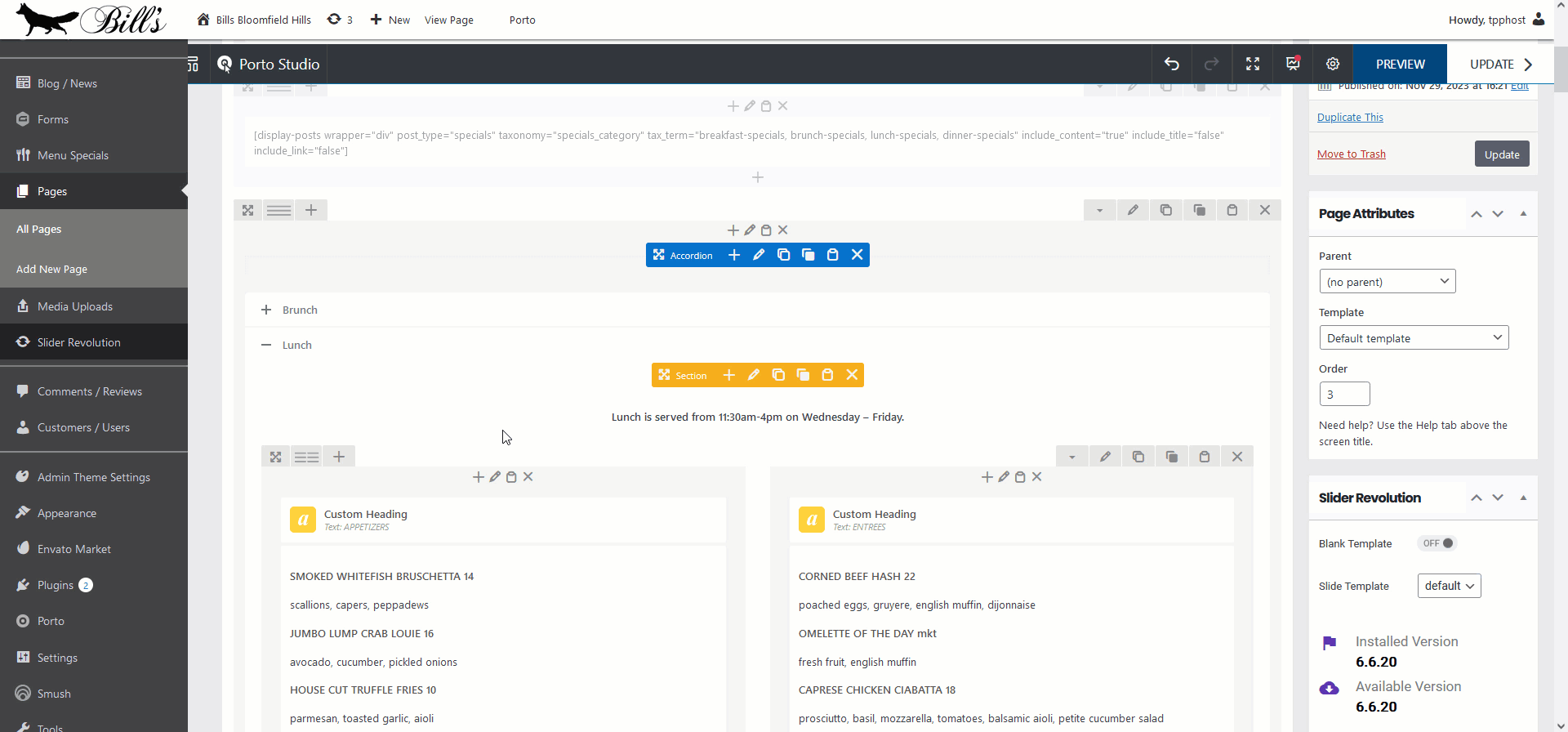1568x732 pixels.
Task: Click New in admin bar
Action: [390, 20]
